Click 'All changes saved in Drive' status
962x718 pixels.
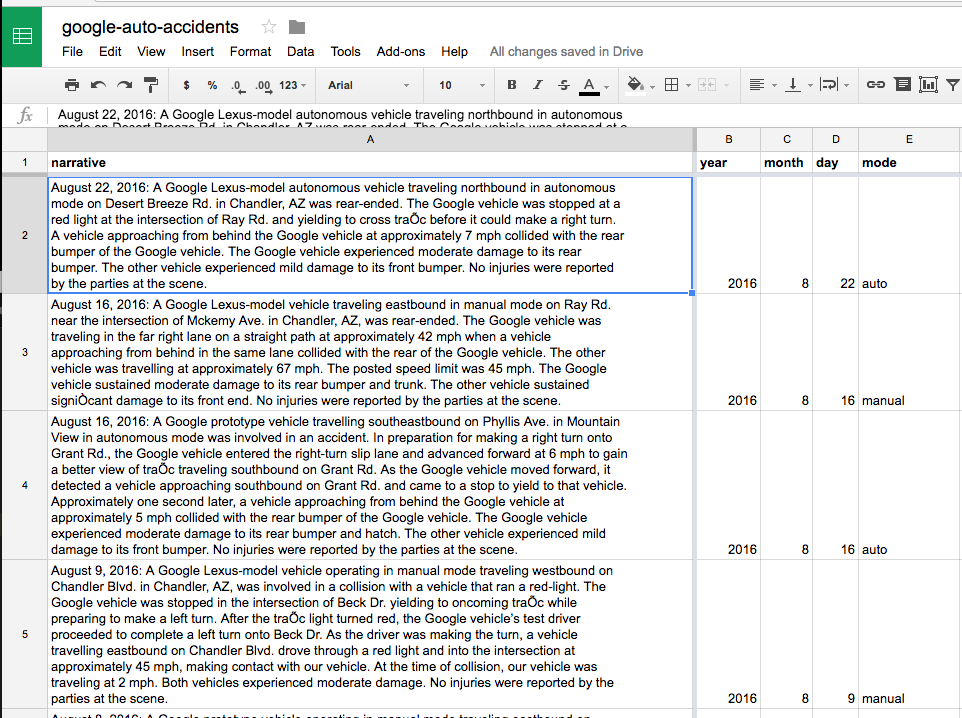point(566,52)
